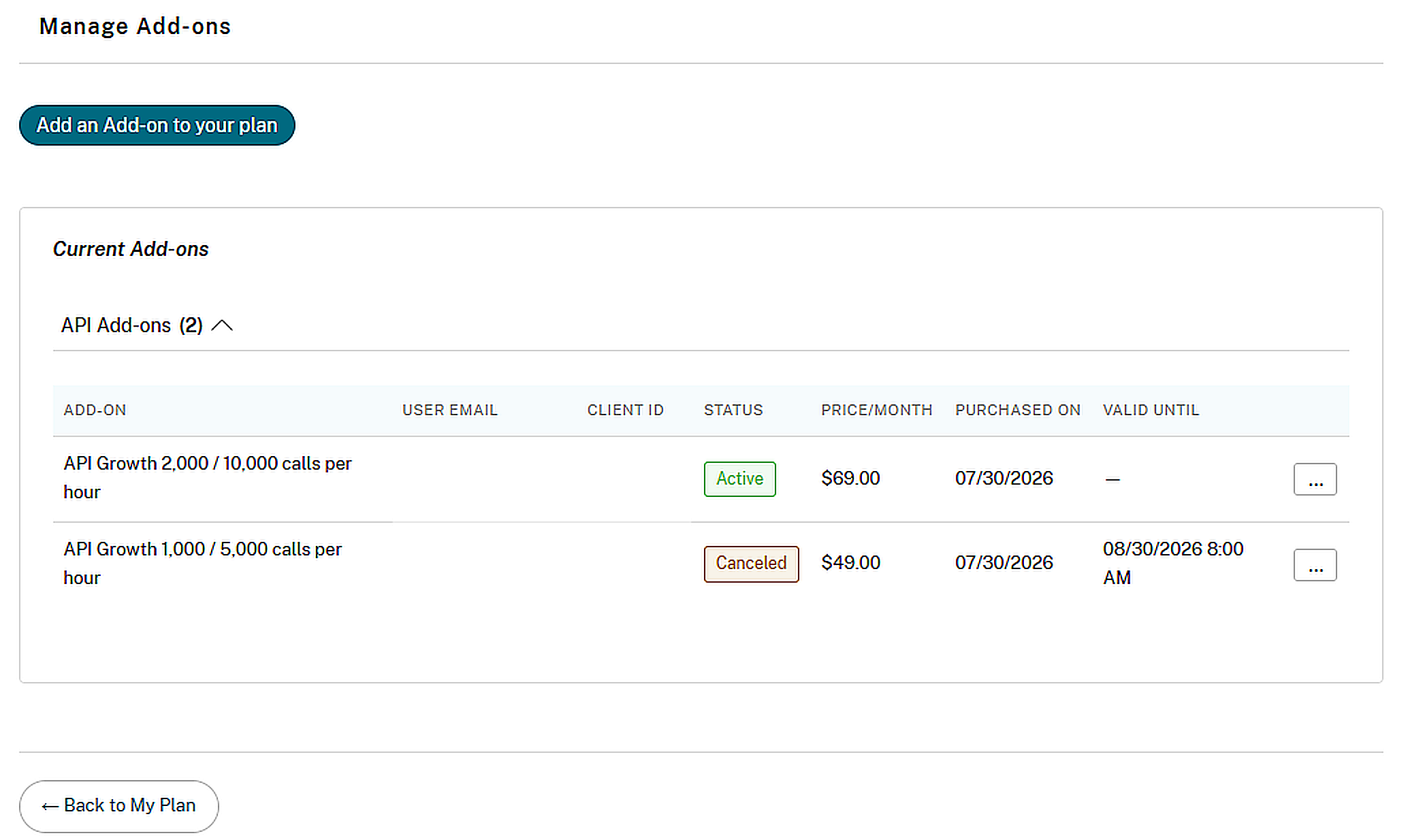Select API Growth 1,000 / 5,000 calls row

701,564
